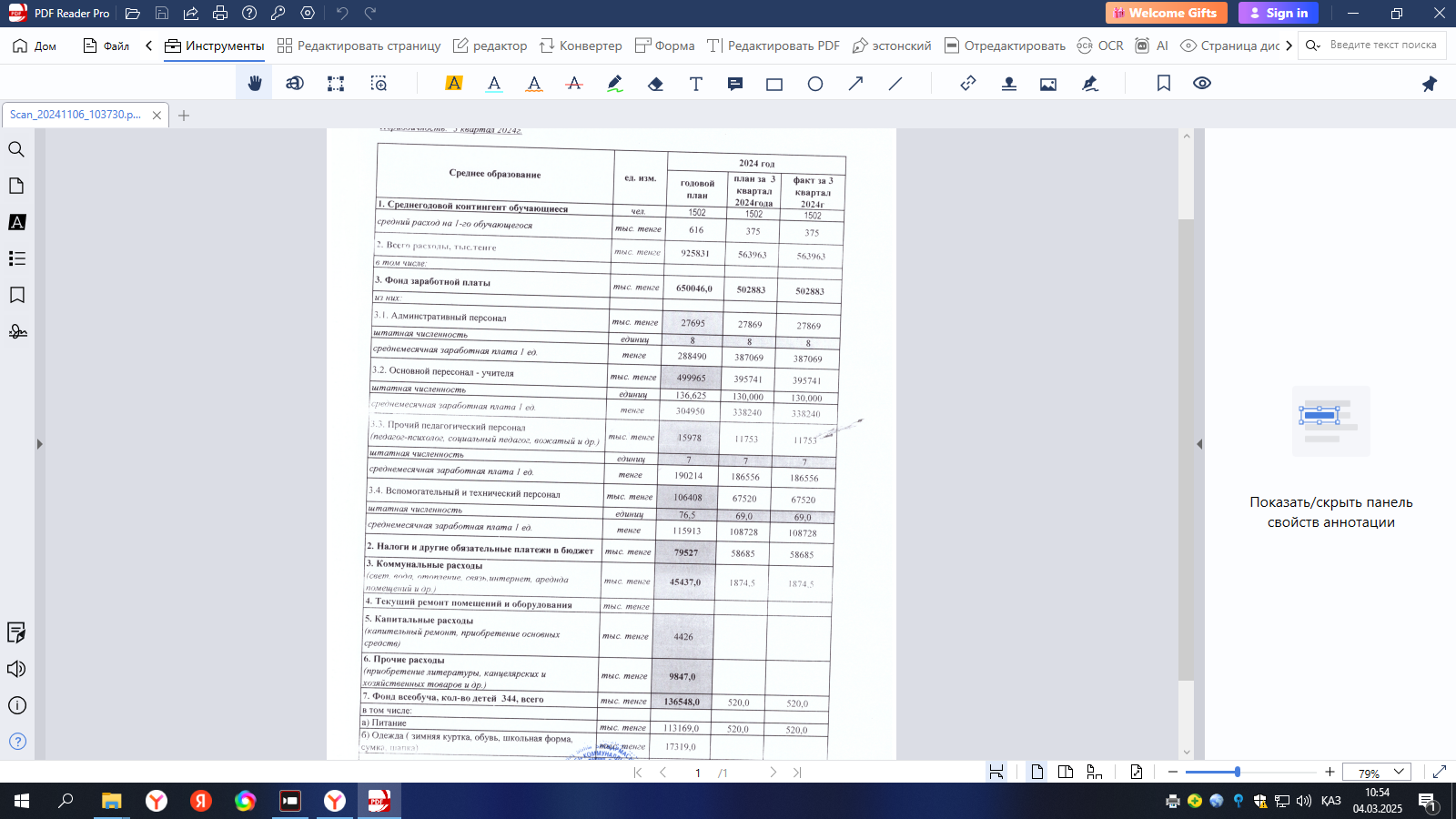The image size is (1456, 819).
Task: Switch to Редактировать PDF tab
Action: coord(773,45)
